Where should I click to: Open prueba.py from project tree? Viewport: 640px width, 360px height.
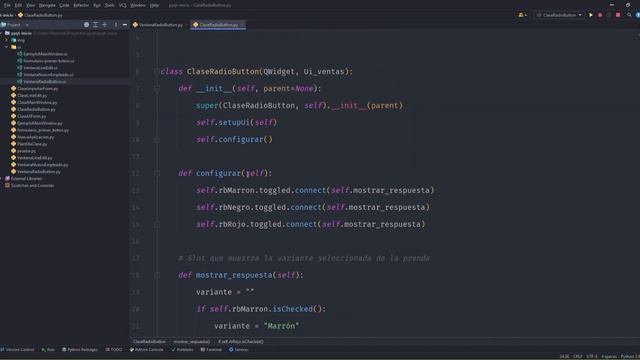[x=23, y=151]
